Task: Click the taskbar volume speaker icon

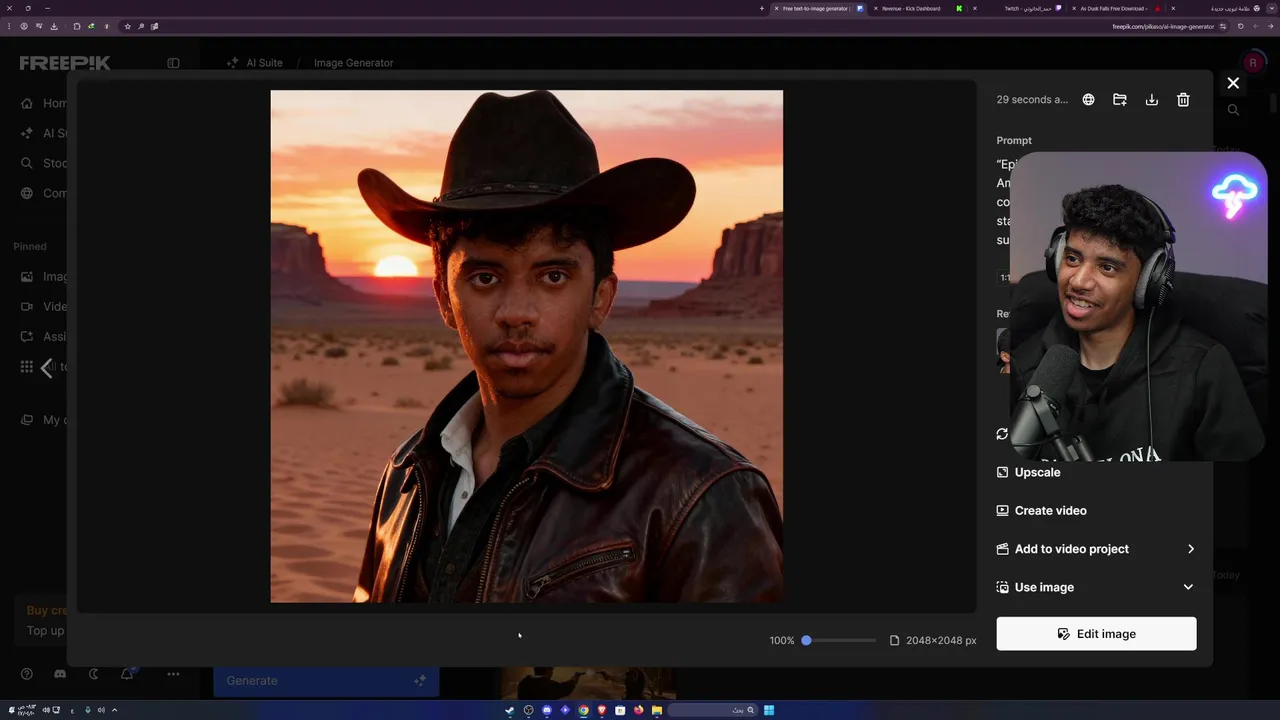Action: tap(46, 710)
